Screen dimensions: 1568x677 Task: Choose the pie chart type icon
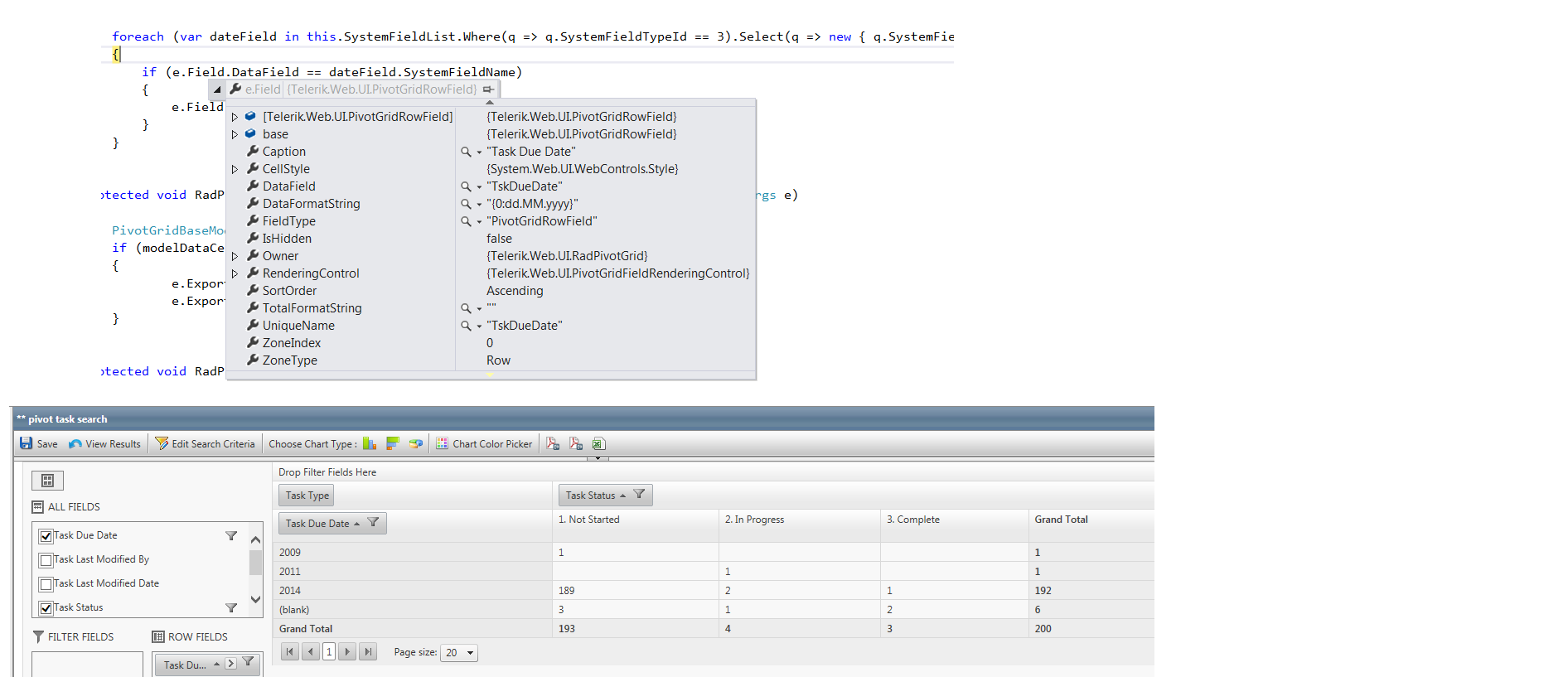(416, 443)
